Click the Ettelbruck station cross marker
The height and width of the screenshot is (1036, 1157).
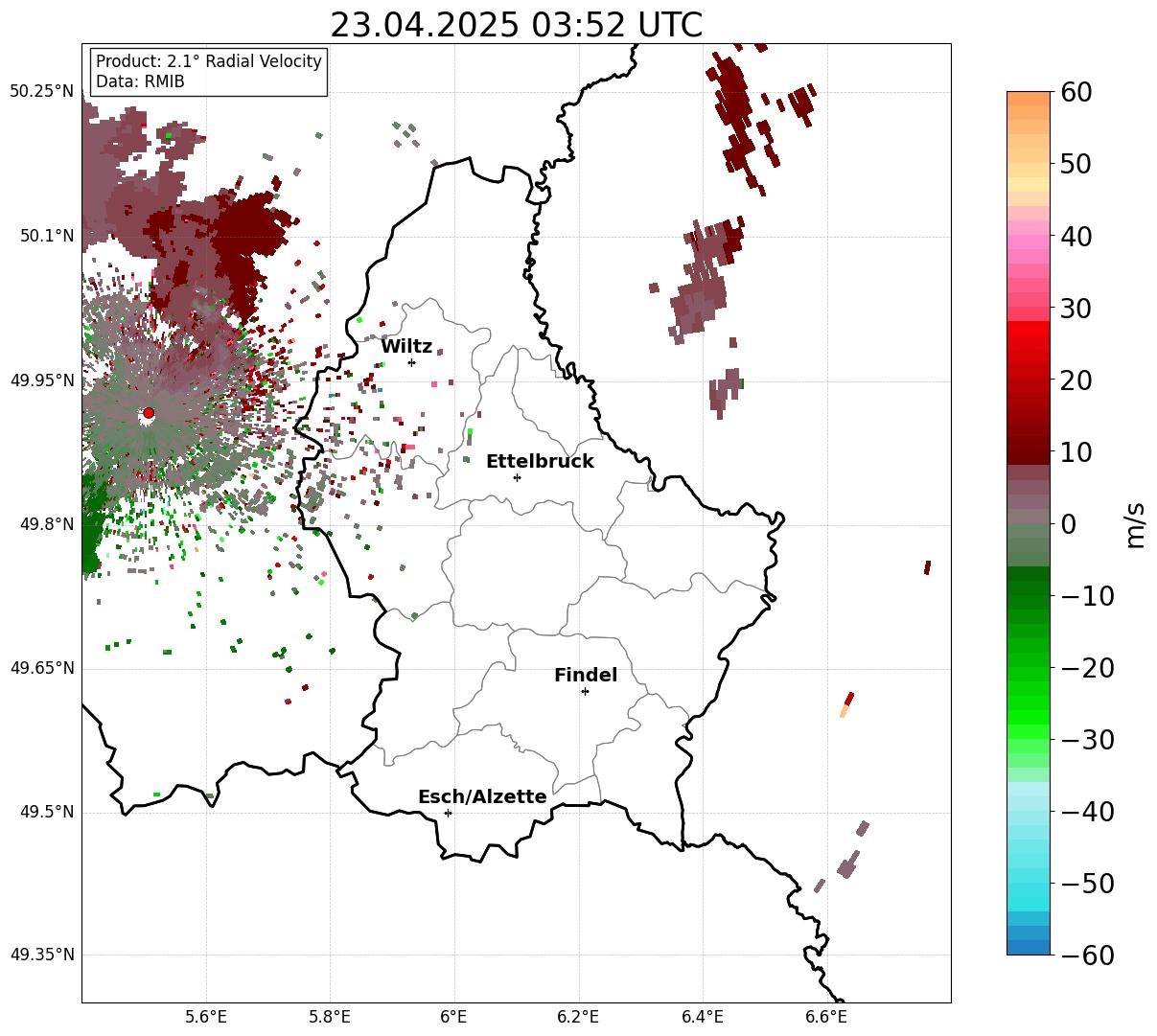click(518, 477)
